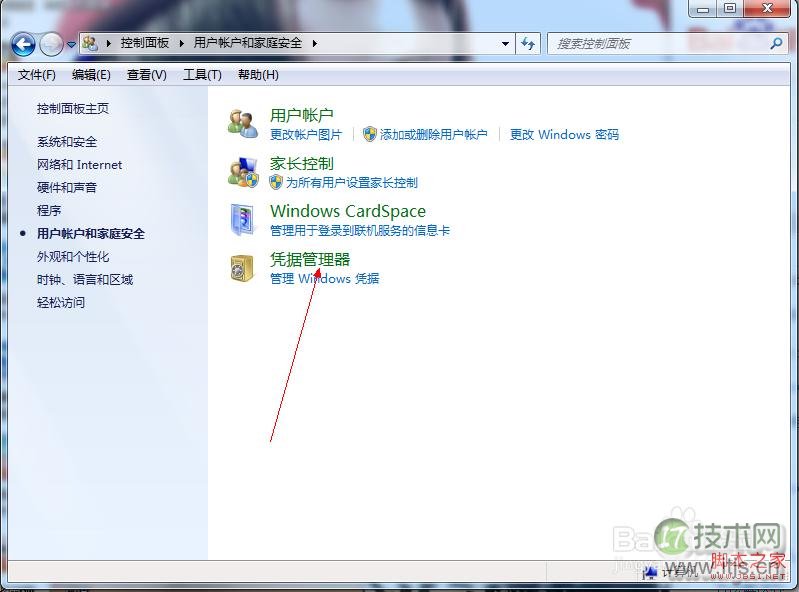Open 时钟、语言和区域 in sidebar
This screenshot has width=799, height=592.
pos(85,280)
